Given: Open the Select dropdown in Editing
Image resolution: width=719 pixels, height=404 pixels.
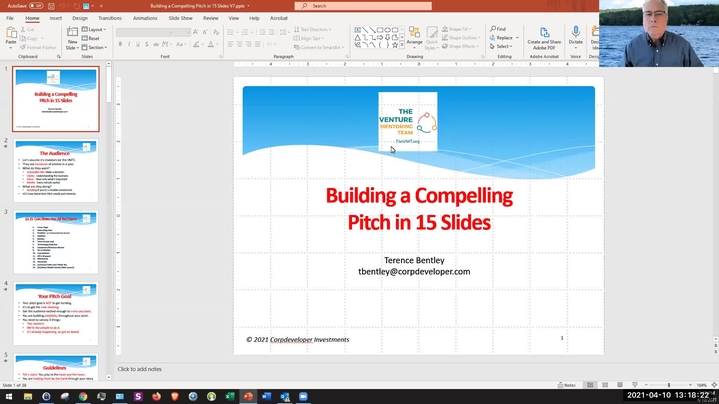Looking at the screenshot, I should coord(501,46).
